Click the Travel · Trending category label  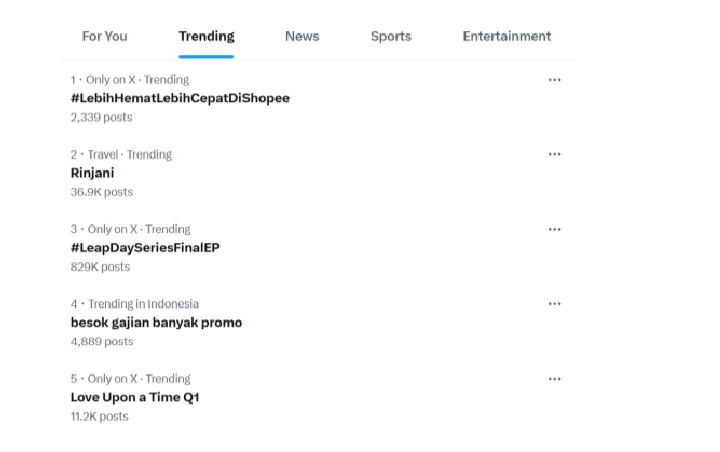click(121, 155)
